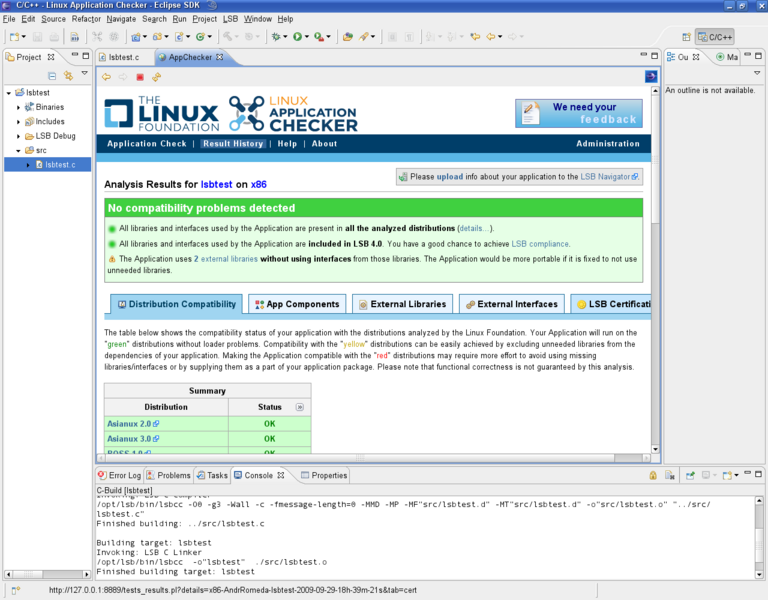Click the Refresh icon in AppChecker browser
Viewport: 768px width, 600px height.
tap(156, 77)
